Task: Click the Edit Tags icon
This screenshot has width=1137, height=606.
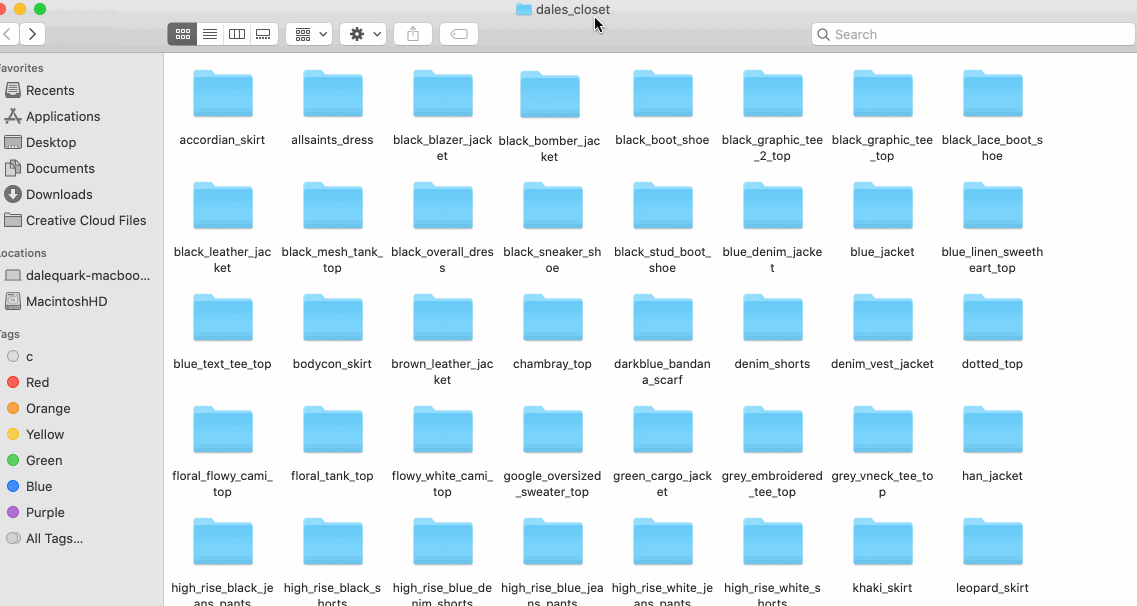Action: [458, 33]
